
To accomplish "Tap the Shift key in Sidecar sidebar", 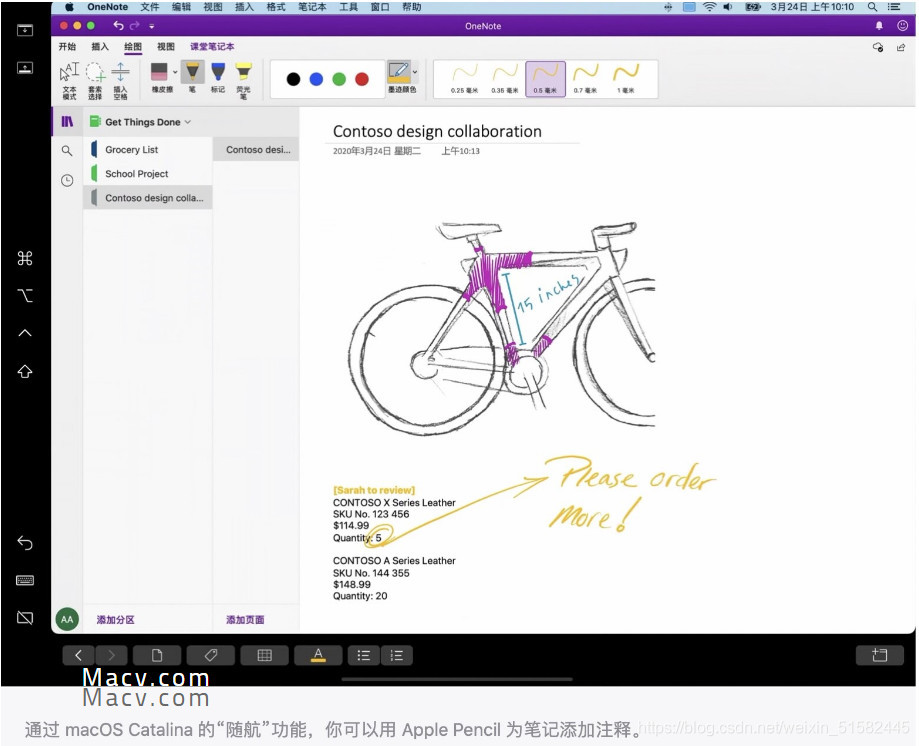I will [x=25, y=372].
